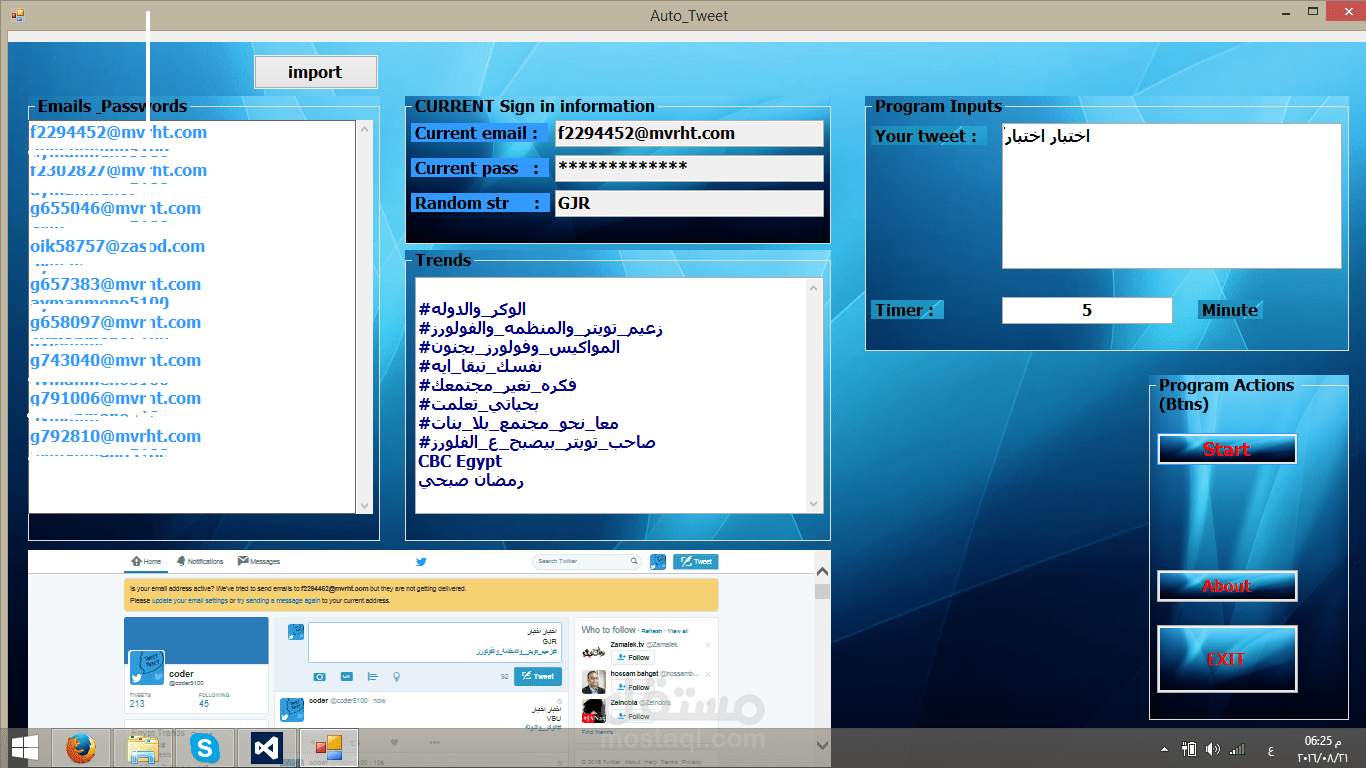Click the location pin icon in the composer
The height and width of the screenshot is (768, 1366).
396,677
